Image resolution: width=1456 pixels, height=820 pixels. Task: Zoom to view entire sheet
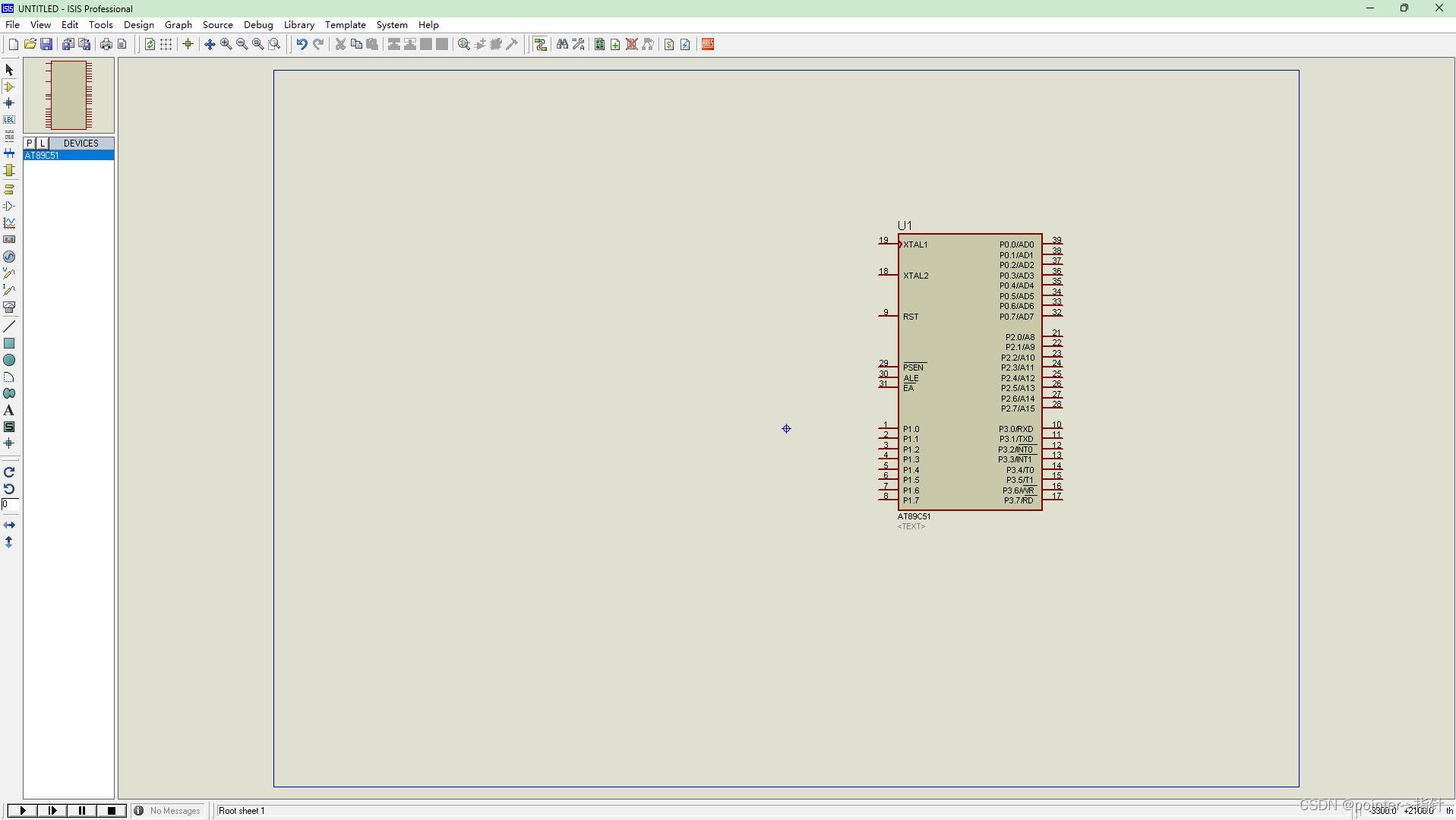257,44
